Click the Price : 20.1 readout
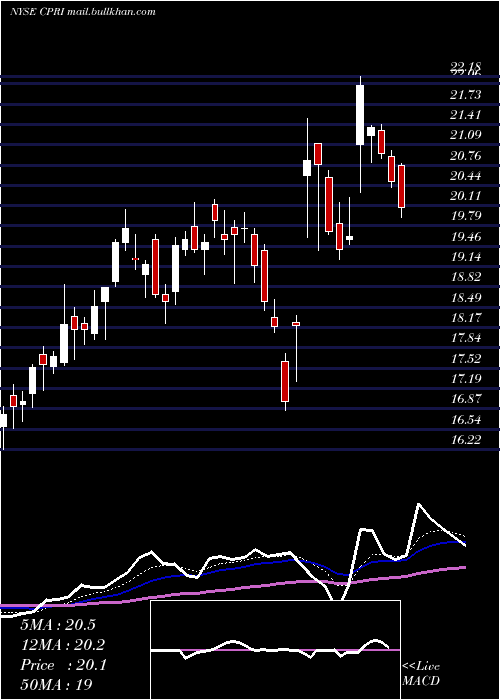This screenshot has height=700, width=500. tap(63, 665)
